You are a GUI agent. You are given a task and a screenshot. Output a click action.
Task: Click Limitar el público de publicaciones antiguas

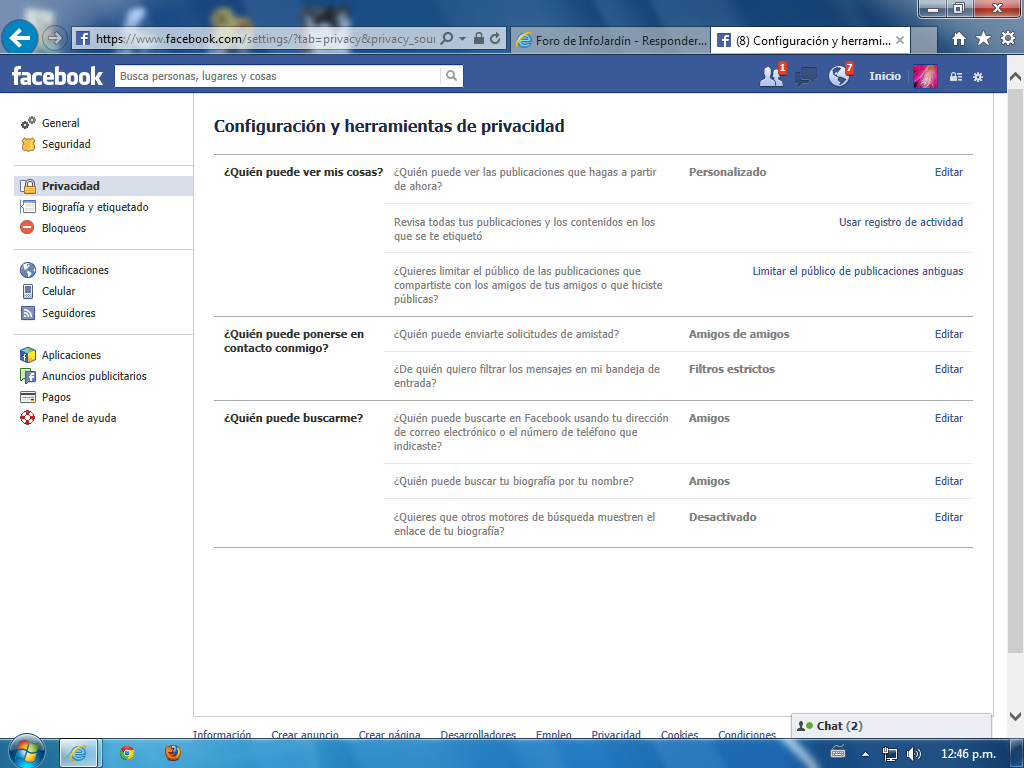click(857, 271)
